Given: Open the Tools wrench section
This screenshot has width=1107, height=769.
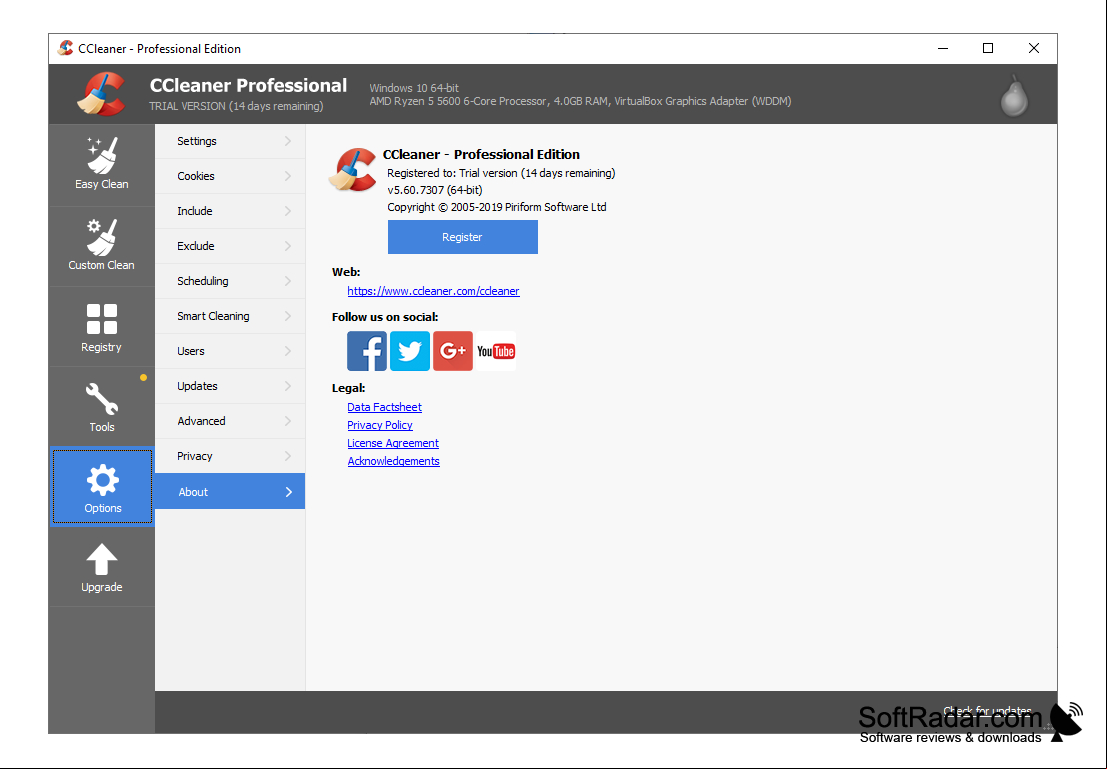Looking at the screenshot, I should (102, 407).
